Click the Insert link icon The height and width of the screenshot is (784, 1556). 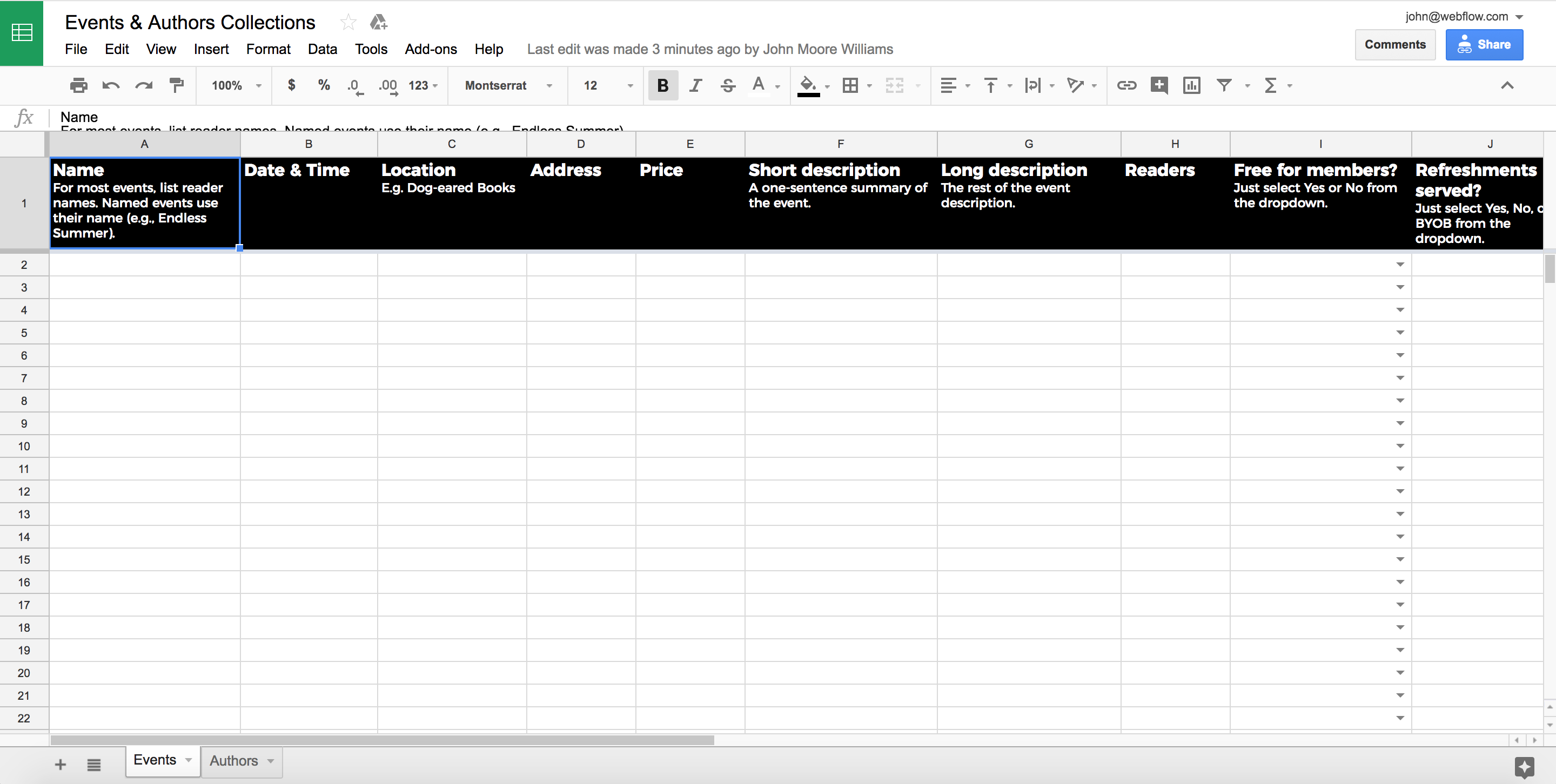pyautogui.click(x=1126, y=86)
